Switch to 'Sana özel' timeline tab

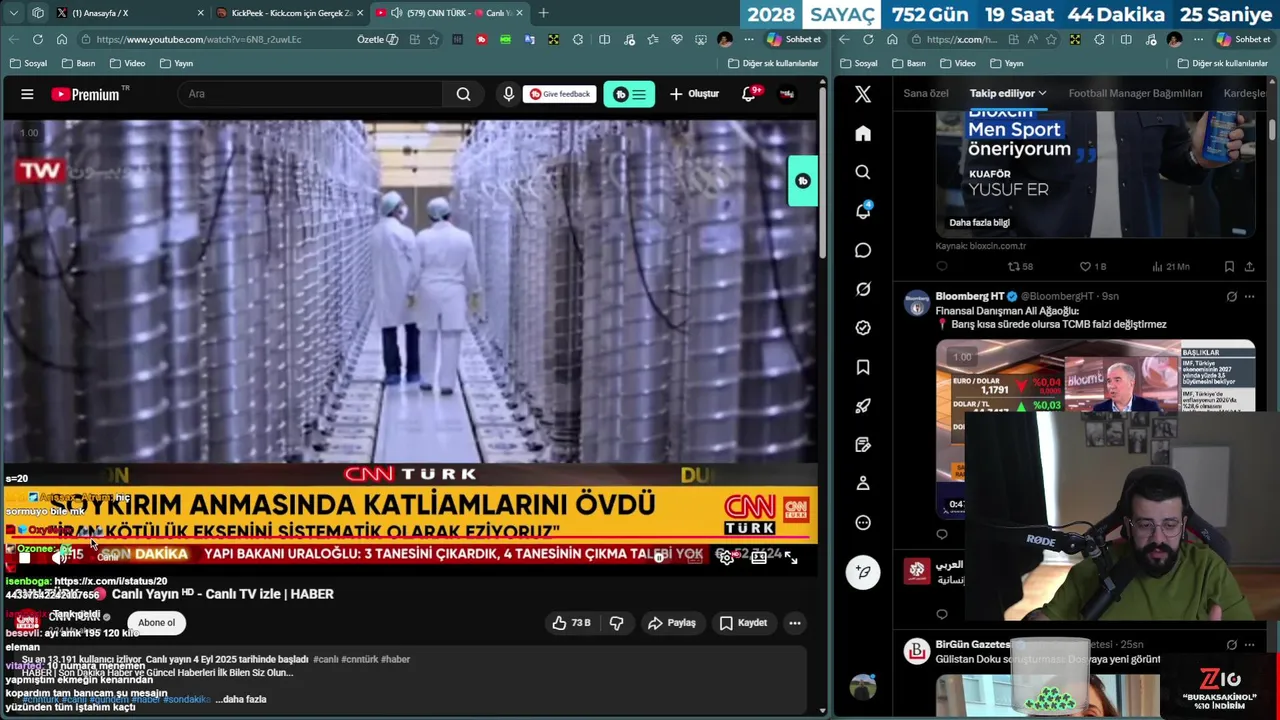[x=926, y=93]
